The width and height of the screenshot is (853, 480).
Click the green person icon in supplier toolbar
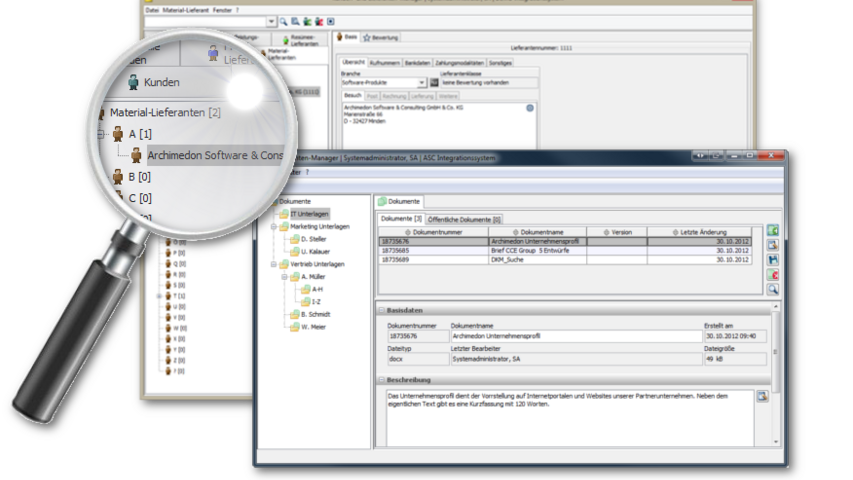click(x=307, y=22)
